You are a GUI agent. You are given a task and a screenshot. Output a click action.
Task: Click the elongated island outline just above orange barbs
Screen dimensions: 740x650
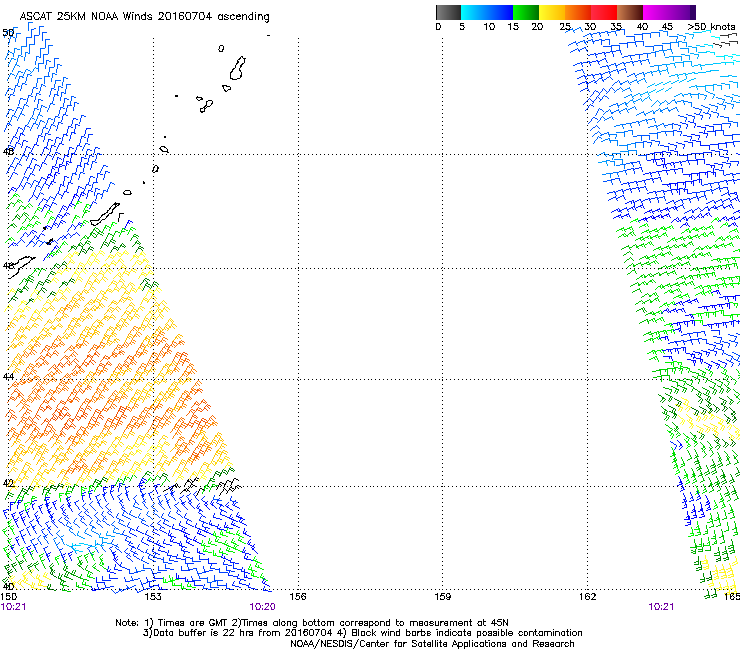[105, 214]
